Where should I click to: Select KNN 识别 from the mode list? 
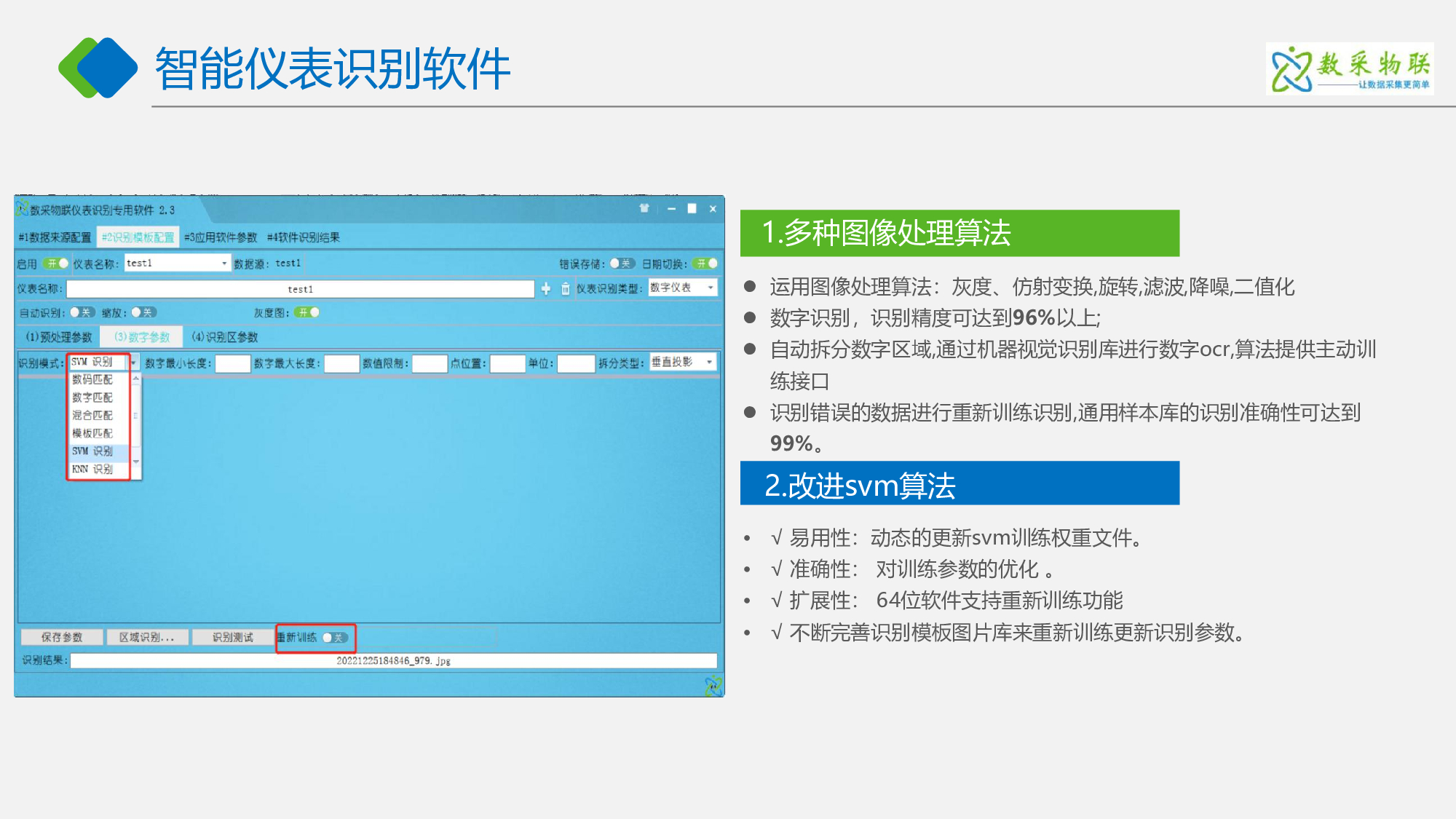(x=93, y=470)
